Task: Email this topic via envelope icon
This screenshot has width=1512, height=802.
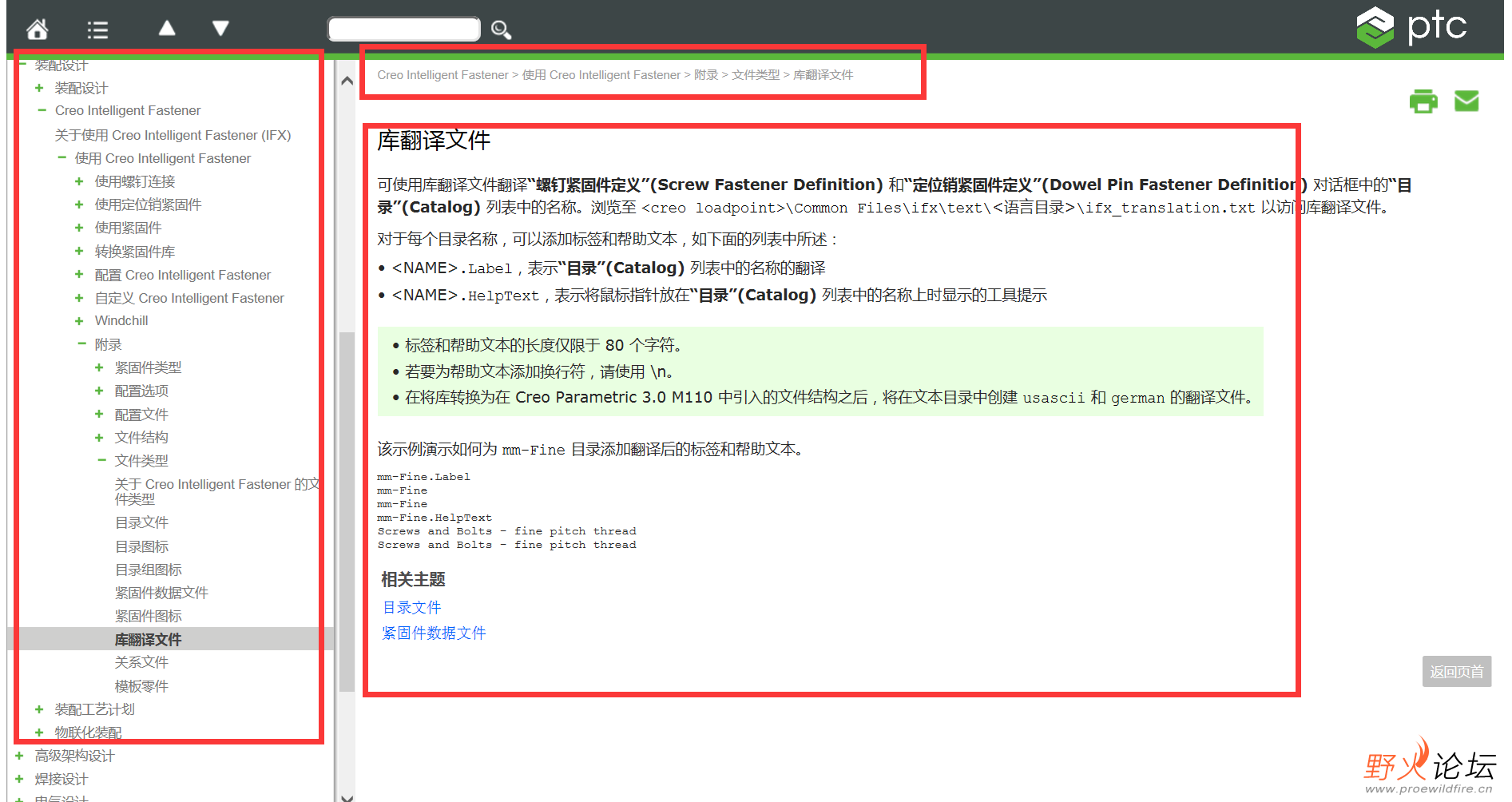Action: click(x=1466, y=101)
